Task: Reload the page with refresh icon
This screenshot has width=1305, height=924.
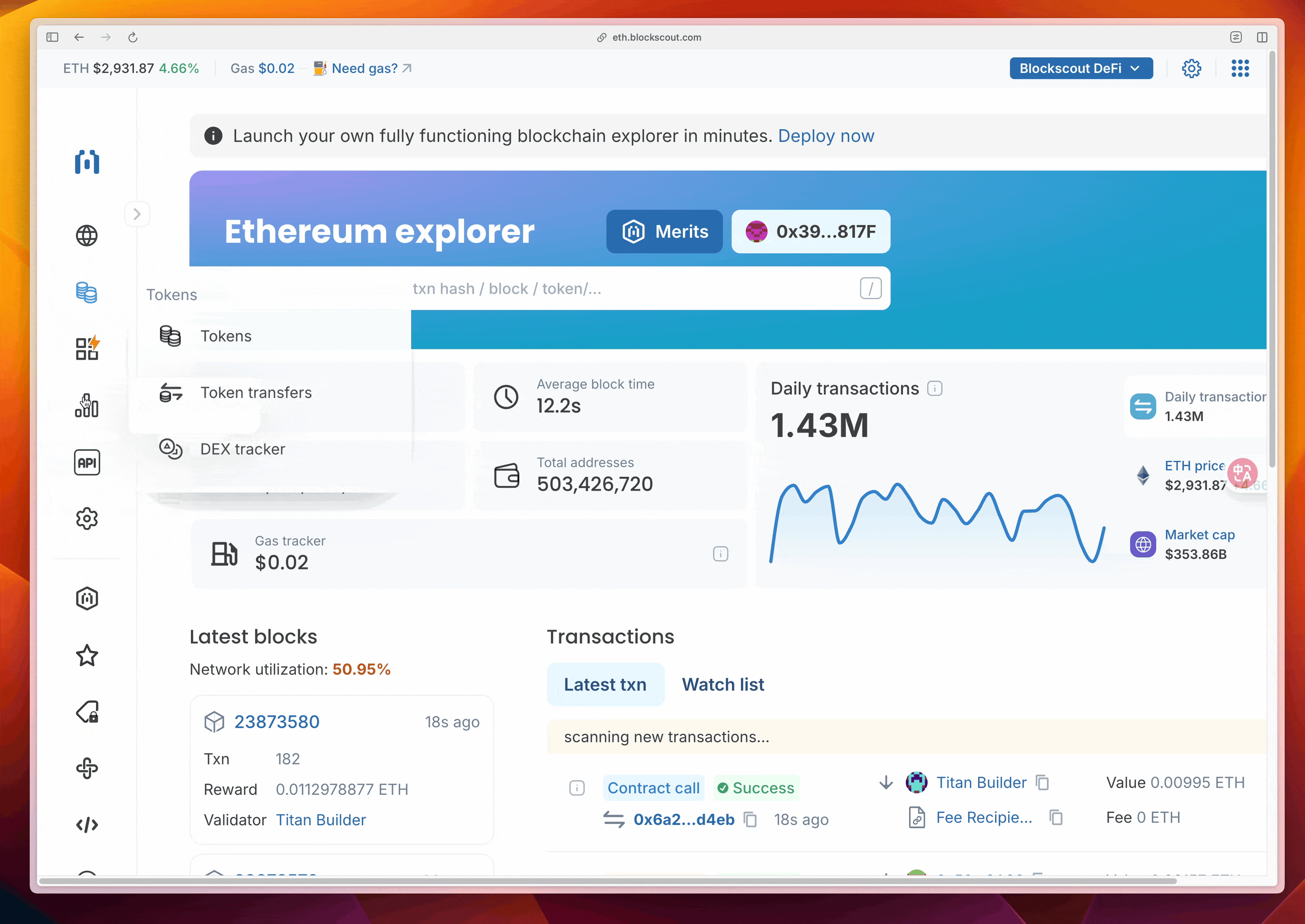Action: click(x=133, y=37)
